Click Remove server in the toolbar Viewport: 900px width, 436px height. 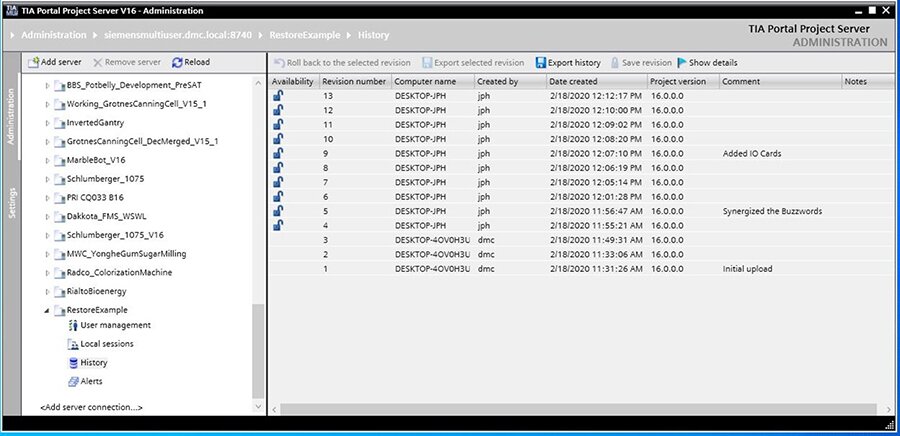click(x=127, y=62)
